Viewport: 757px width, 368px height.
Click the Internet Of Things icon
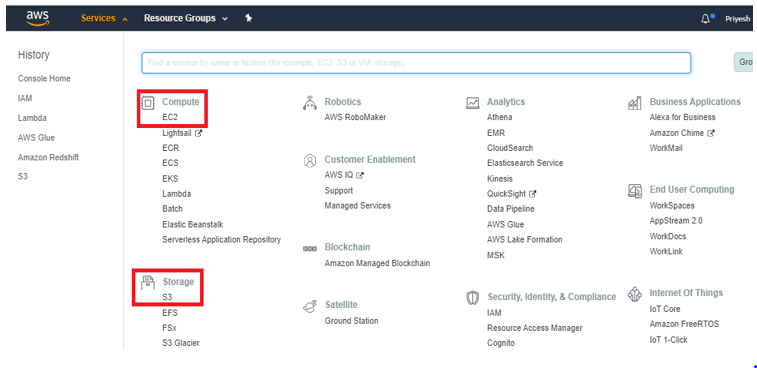click(634, 294)
